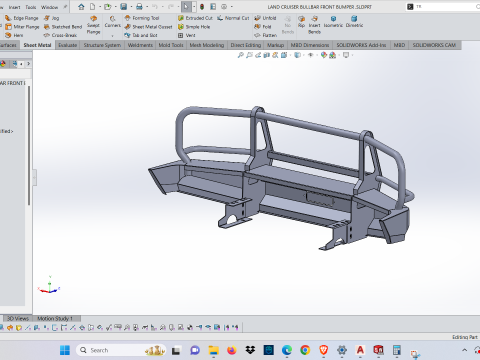Image resolution: width=480 pixels, height=360 pixels.
Task: Click the Rebuild traffic light icon
Action: click(202, 7)
